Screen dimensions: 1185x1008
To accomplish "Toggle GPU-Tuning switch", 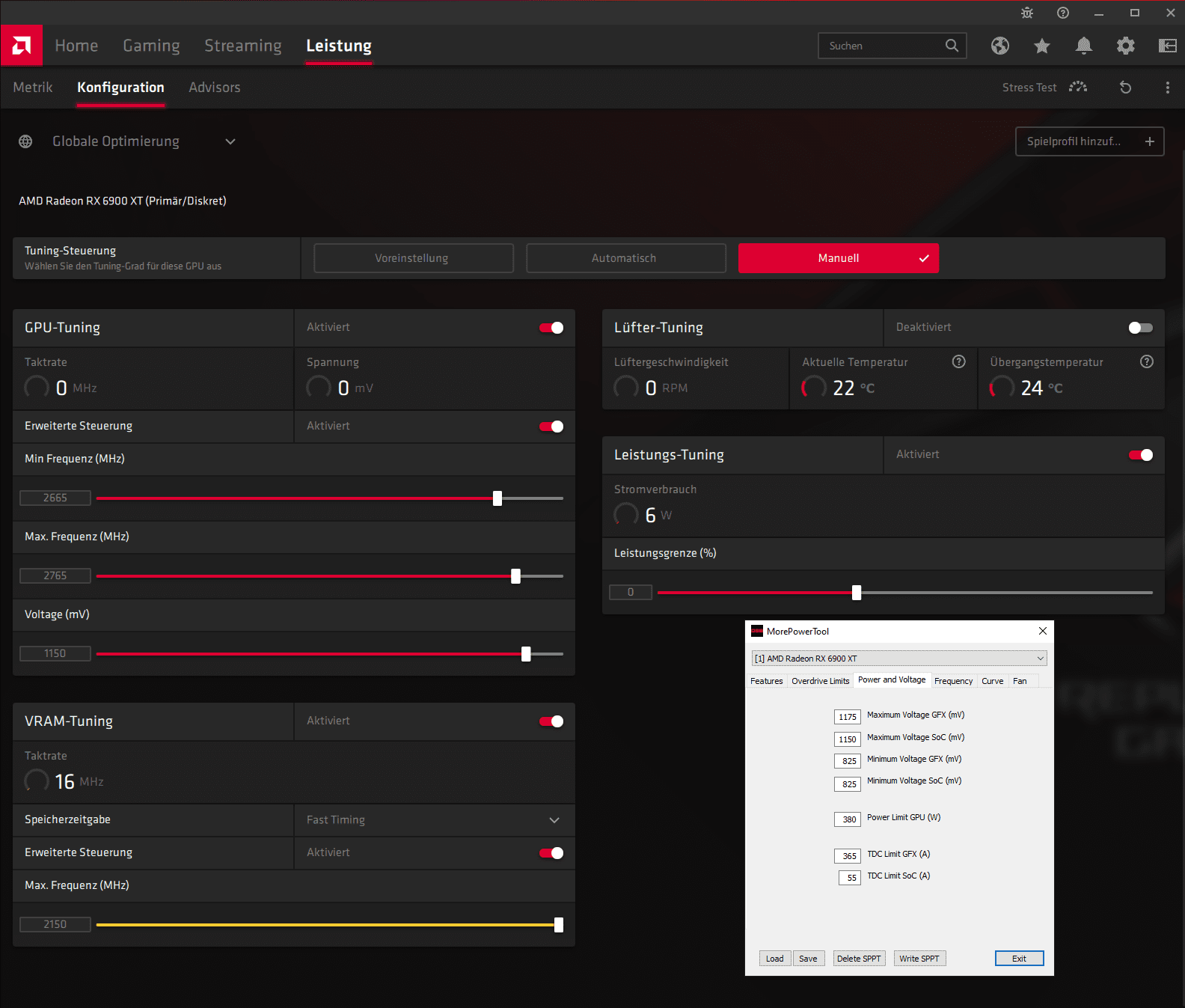I will (x=551, y=328).
